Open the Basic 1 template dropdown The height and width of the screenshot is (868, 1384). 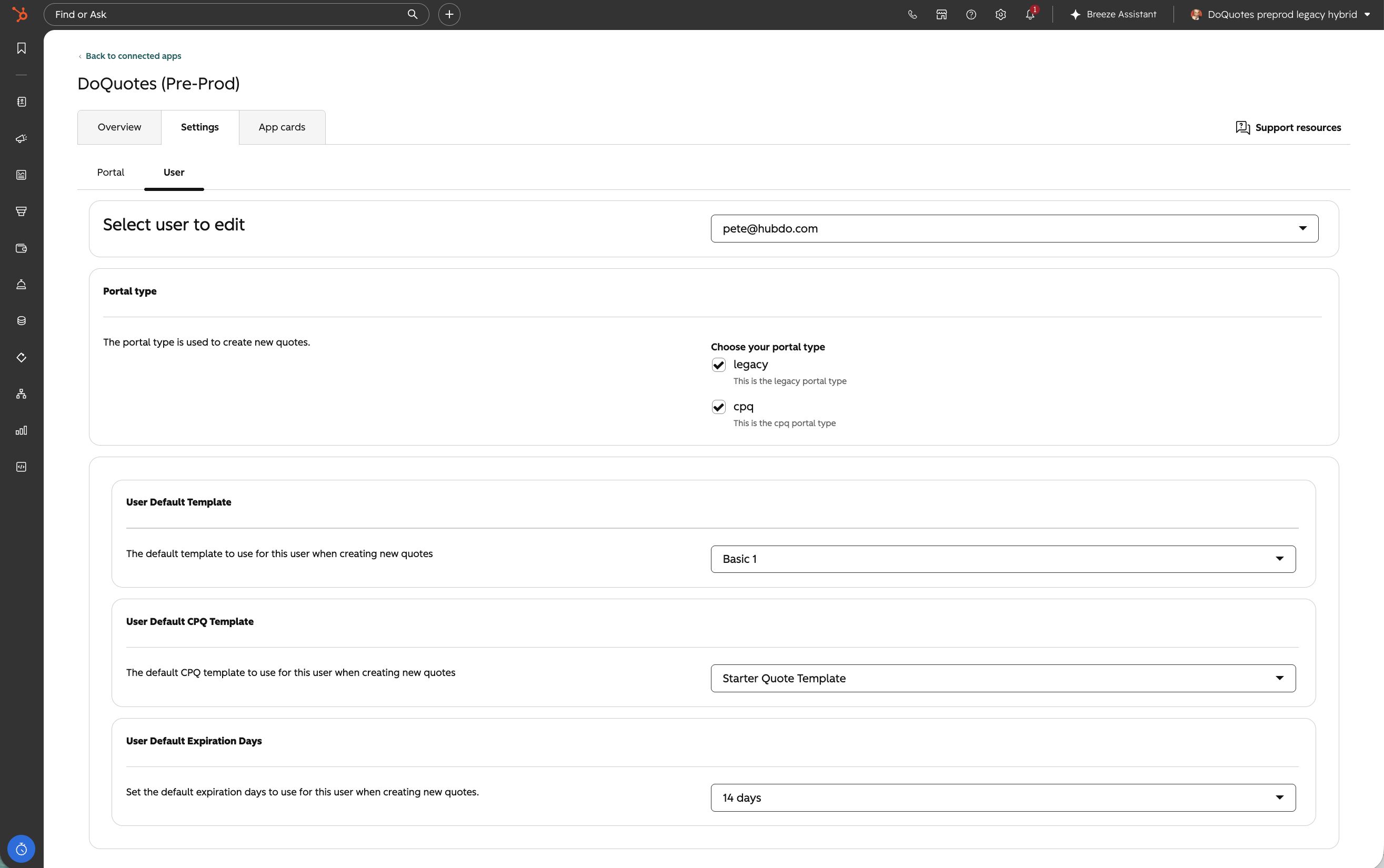1002,559
